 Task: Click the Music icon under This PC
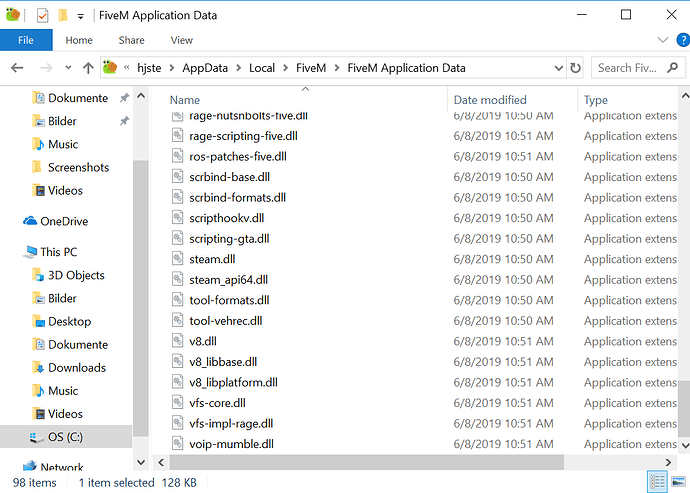(x=39, y=390)
